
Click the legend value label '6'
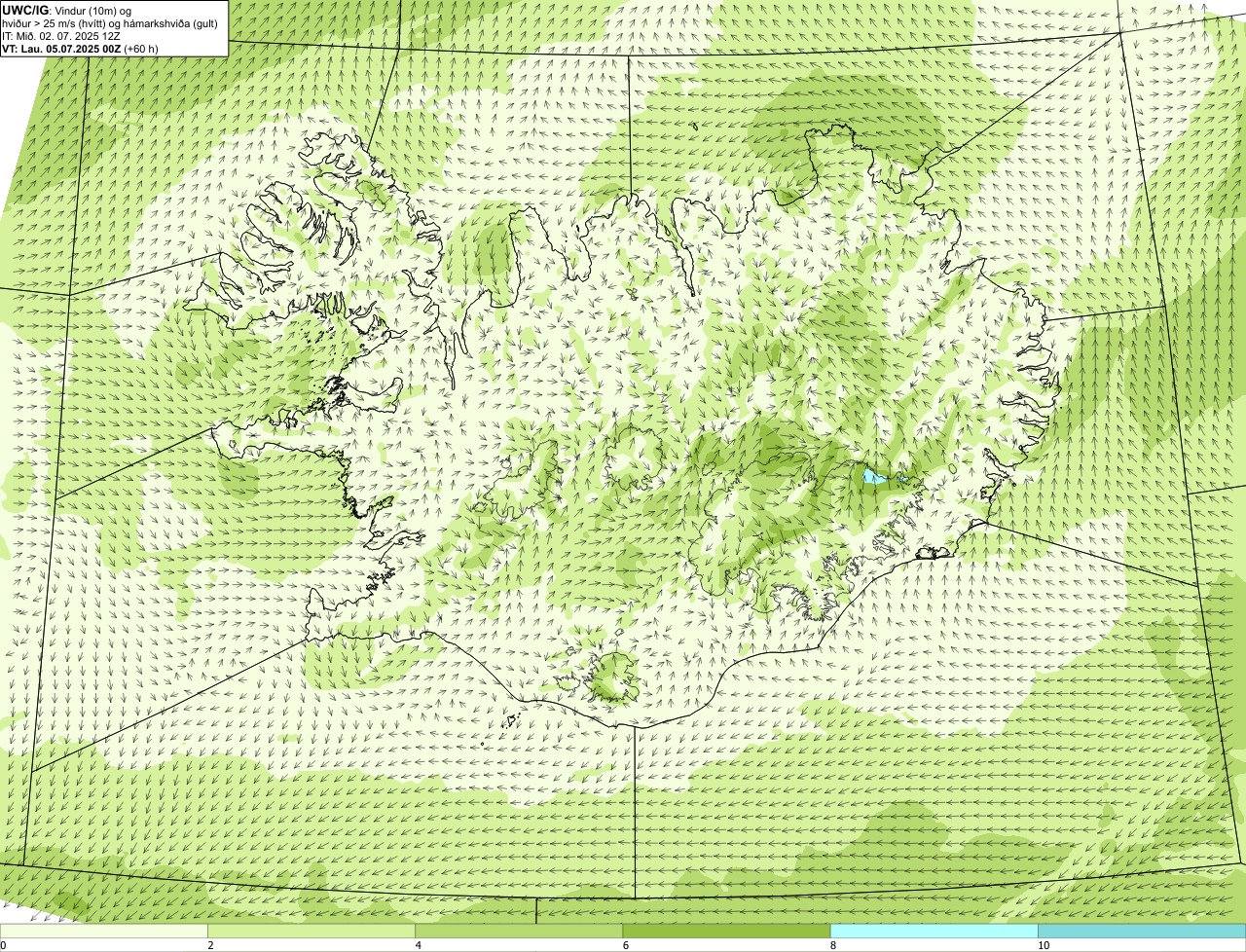click(x=626, y=945)
